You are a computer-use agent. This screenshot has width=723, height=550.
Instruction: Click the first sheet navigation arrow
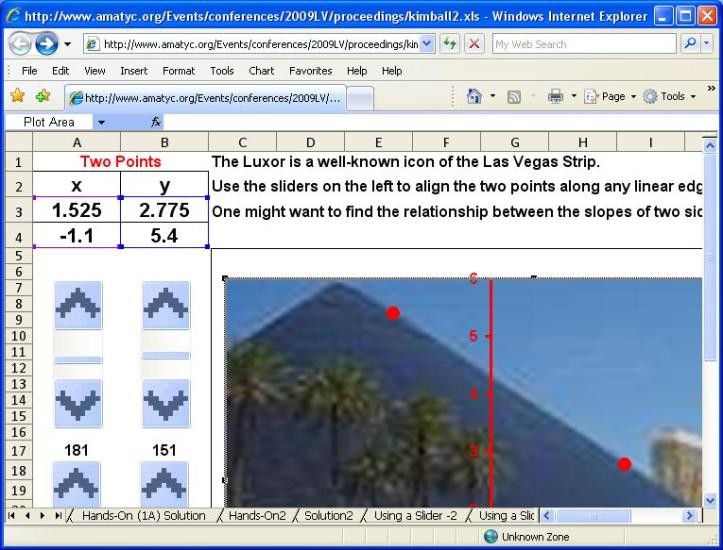pos(11,515)
